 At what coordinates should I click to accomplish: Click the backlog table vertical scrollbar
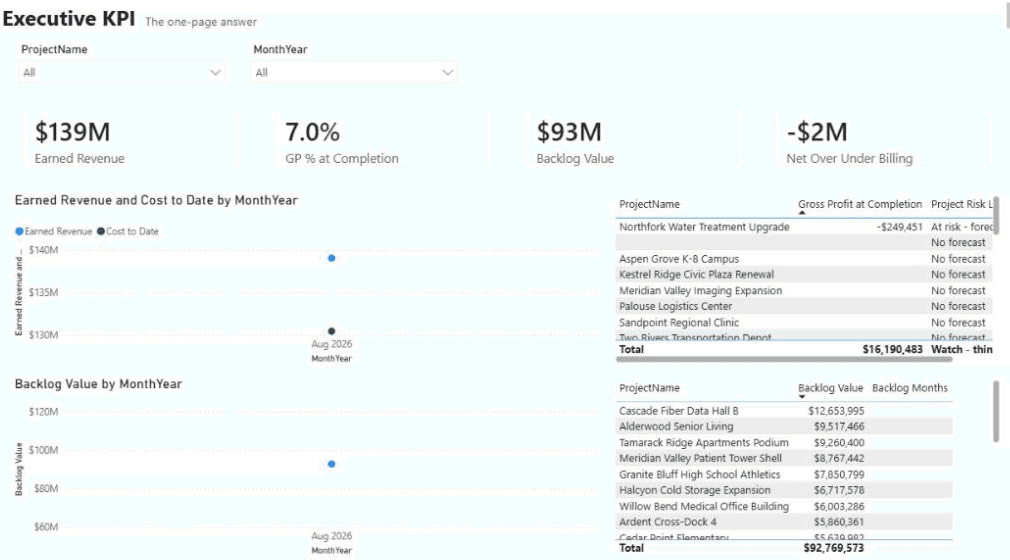[996, 411]
